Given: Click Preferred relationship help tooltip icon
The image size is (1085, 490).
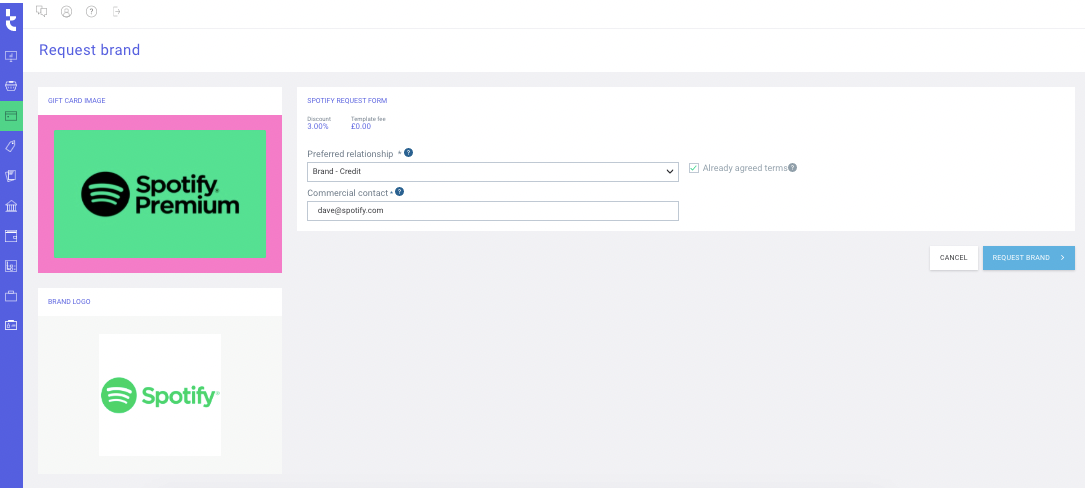Looking at the screenshot, I should 408,152.
